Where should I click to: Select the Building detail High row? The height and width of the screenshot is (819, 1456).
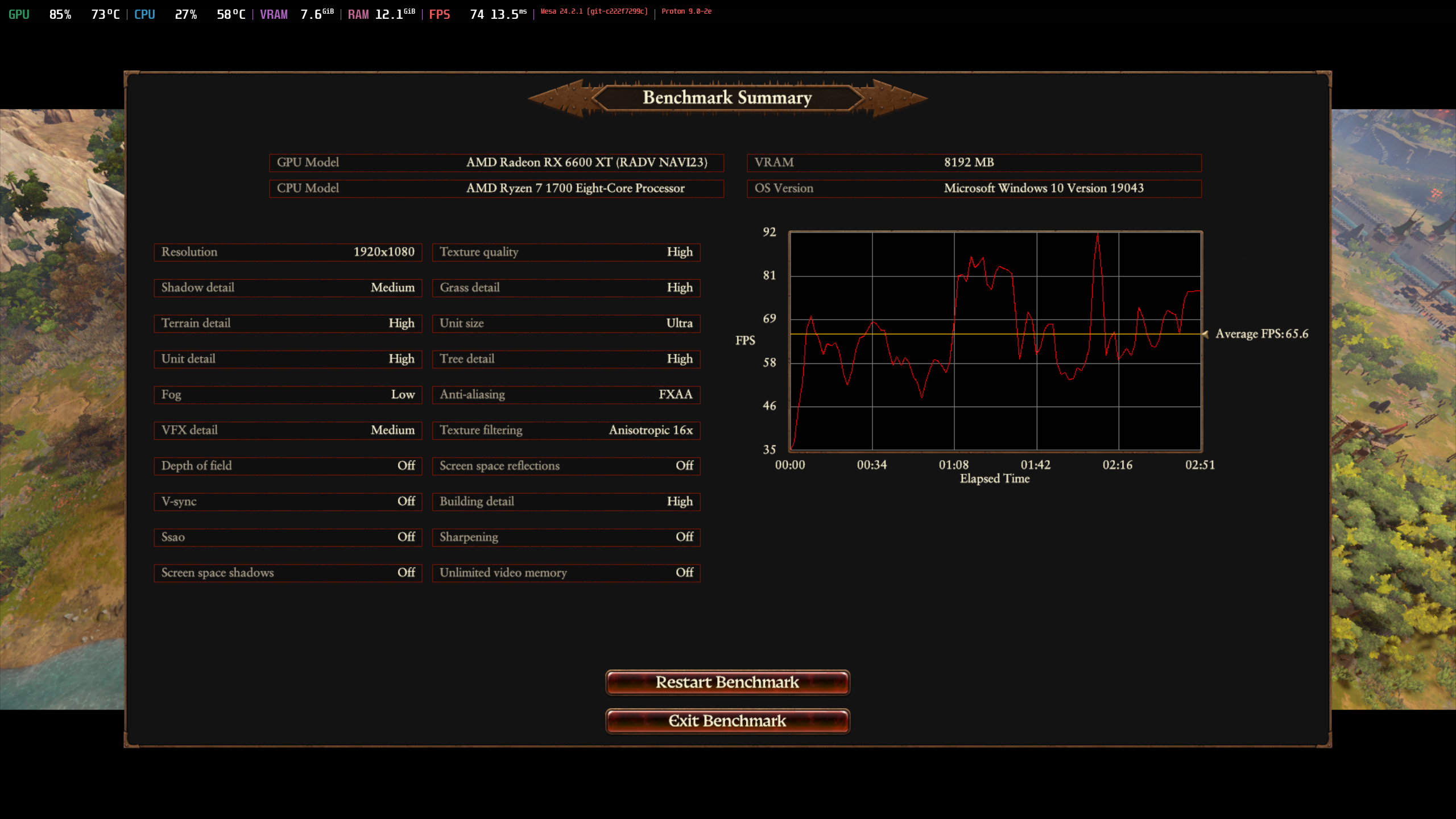pyautogui.click(x=566, y=502)
